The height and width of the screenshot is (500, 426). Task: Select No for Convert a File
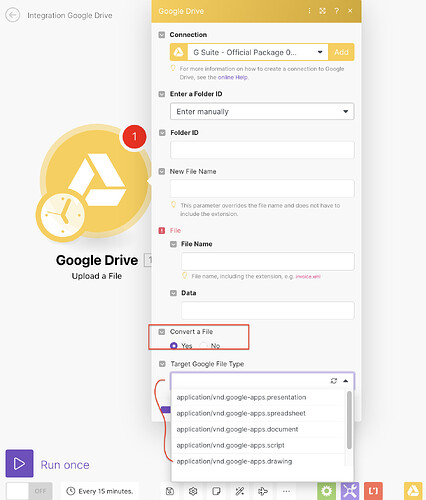[x=203, y=346]
